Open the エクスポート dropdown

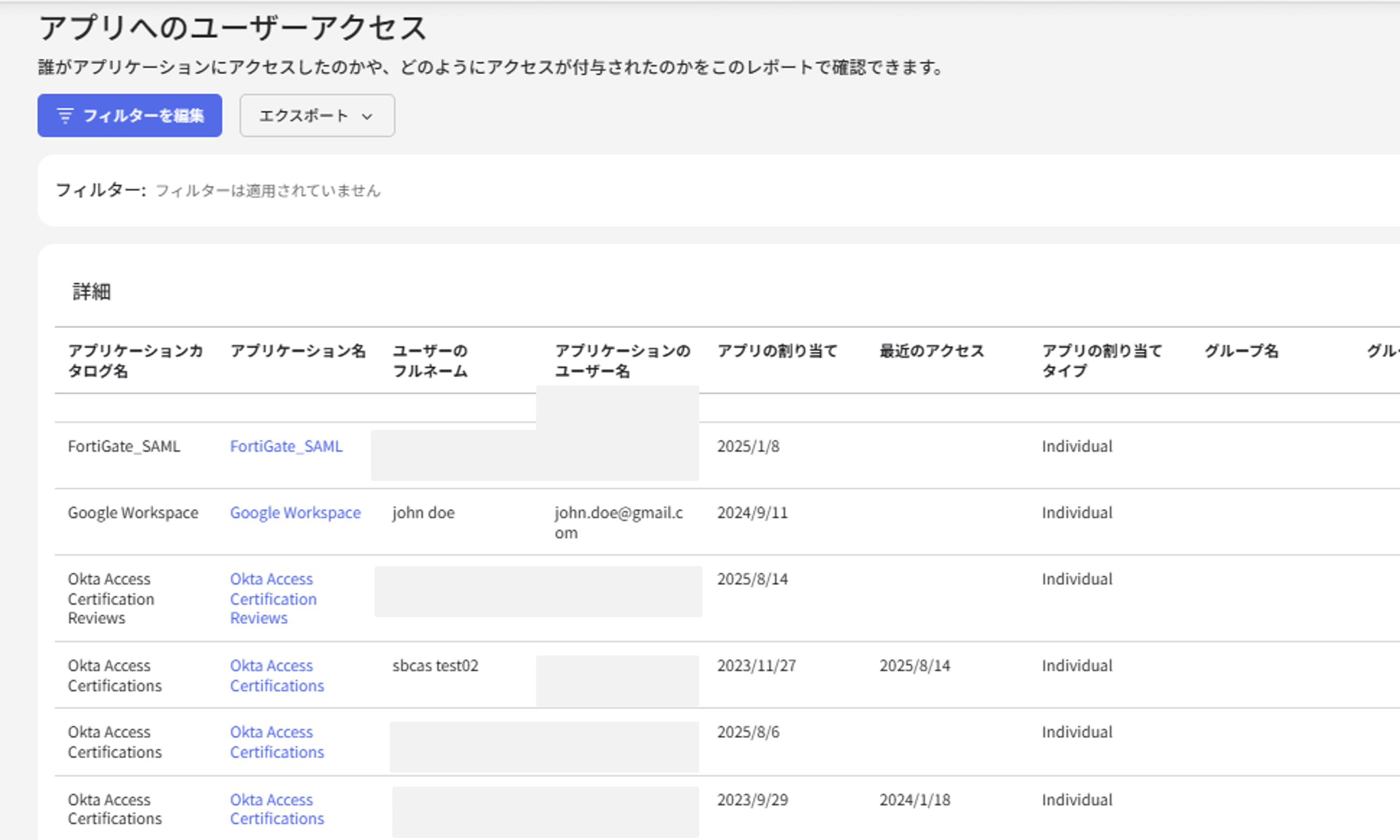point(316,116)
